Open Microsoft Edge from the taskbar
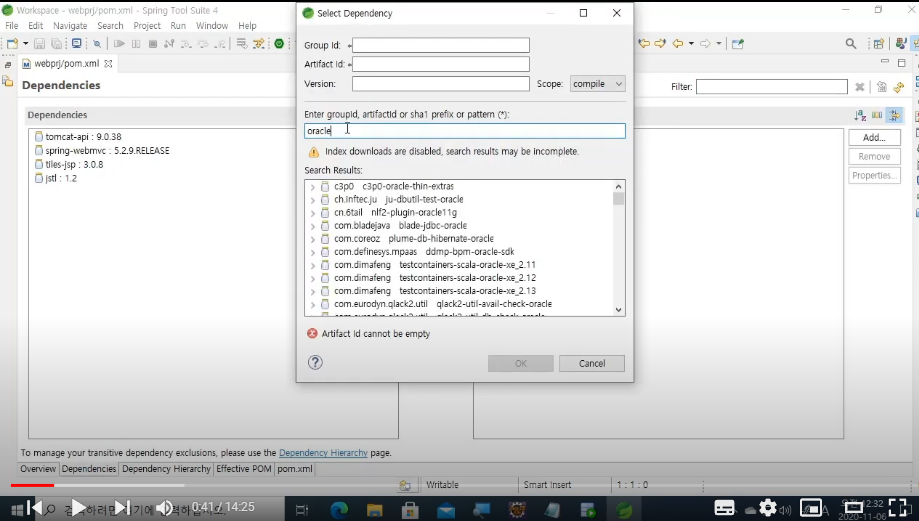The image size is (919, 521). coord(339,510)
